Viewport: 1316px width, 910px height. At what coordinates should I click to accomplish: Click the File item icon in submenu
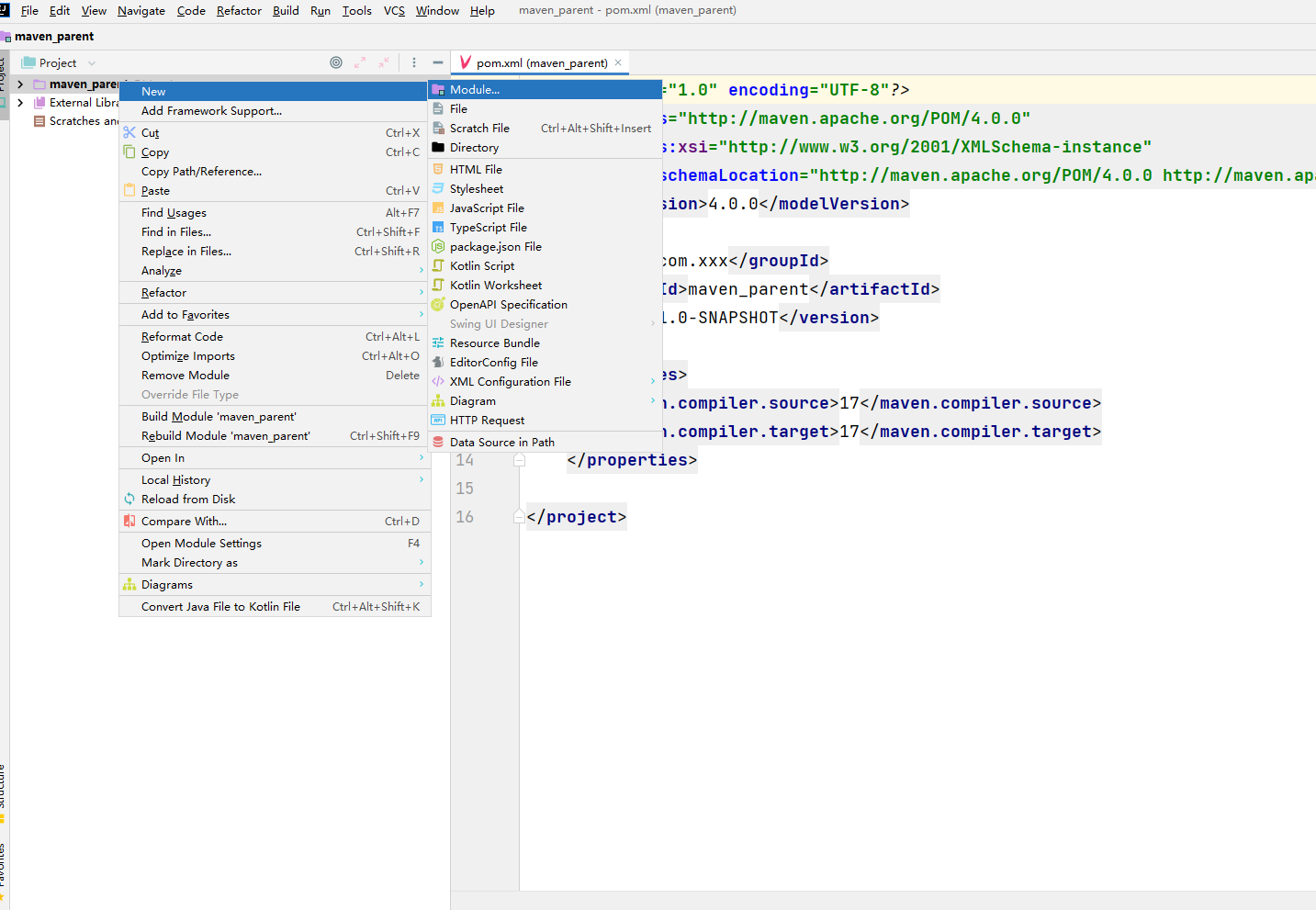[x=438, y=109]
